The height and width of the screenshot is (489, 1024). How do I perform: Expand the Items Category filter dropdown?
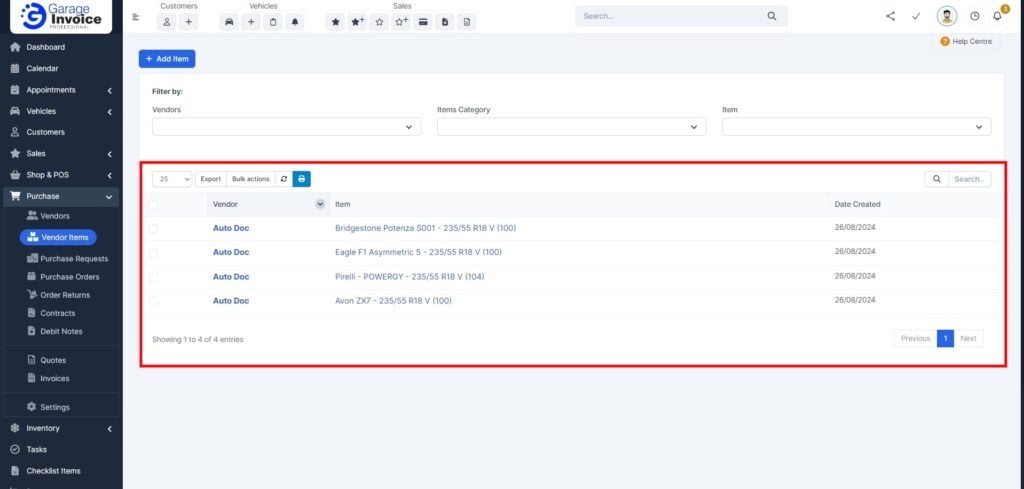click(x=571, y=127)
